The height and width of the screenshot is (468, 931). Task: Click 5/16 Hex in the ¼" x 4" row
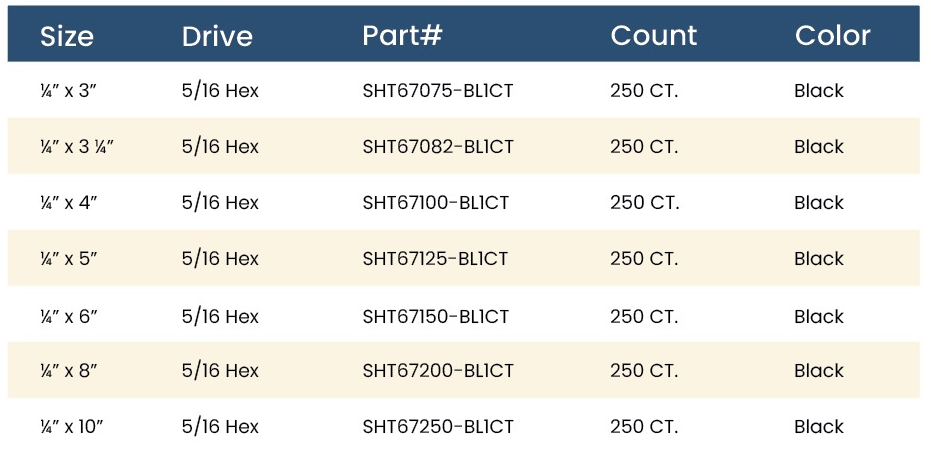point(220,203)
